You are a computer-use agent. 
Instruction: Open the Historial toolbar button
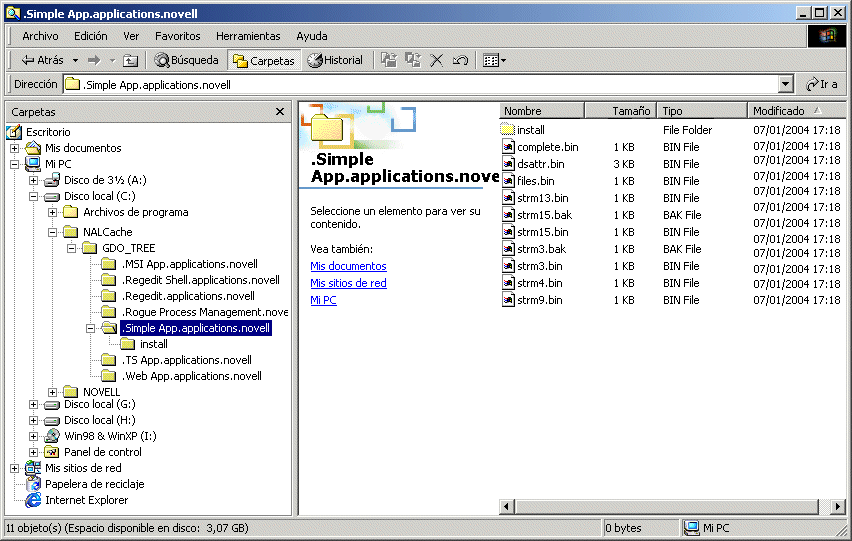tap(335, 60)
